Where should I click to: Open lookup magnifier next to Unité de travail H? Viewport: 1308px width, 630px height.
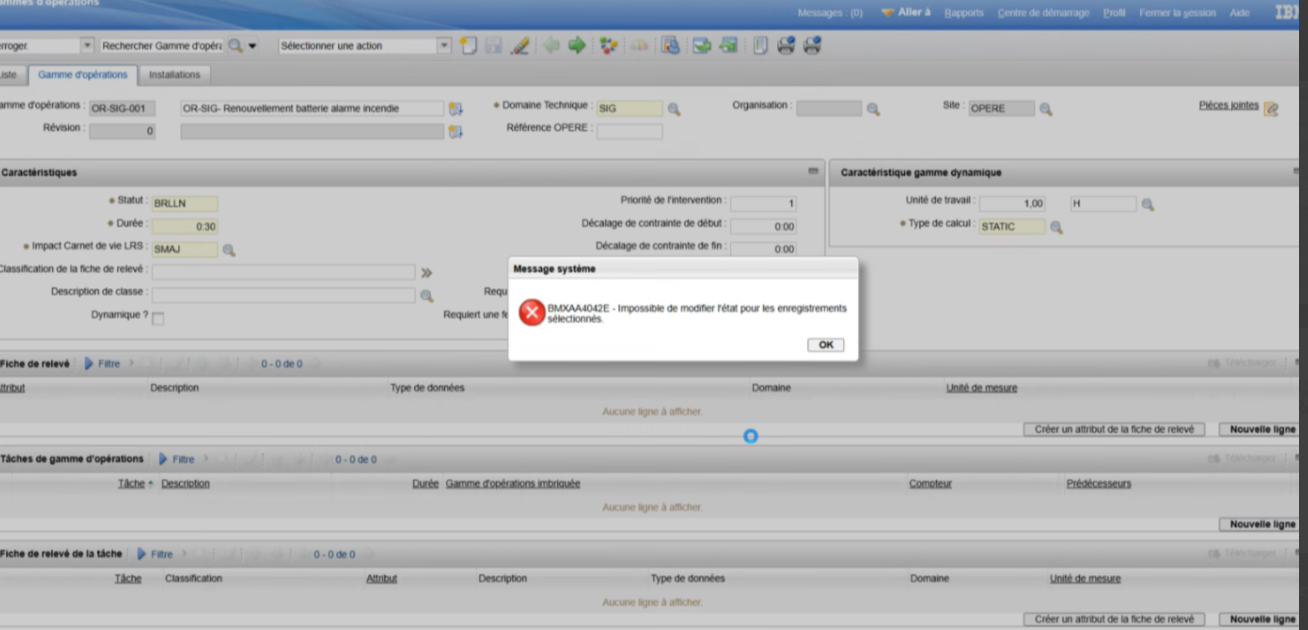coord(1148,204)
